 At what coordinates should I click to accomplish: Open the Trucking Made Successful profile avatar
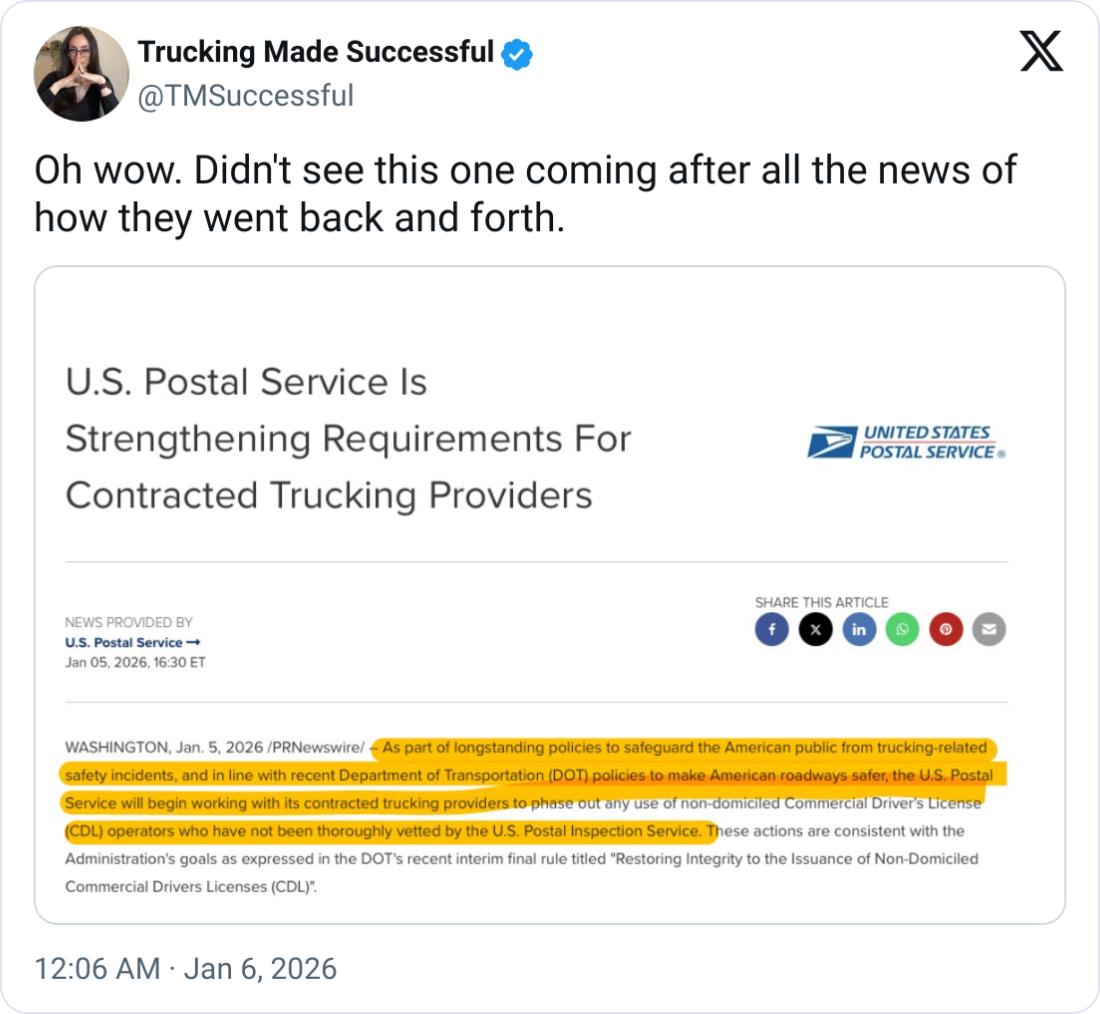point(81,74)
